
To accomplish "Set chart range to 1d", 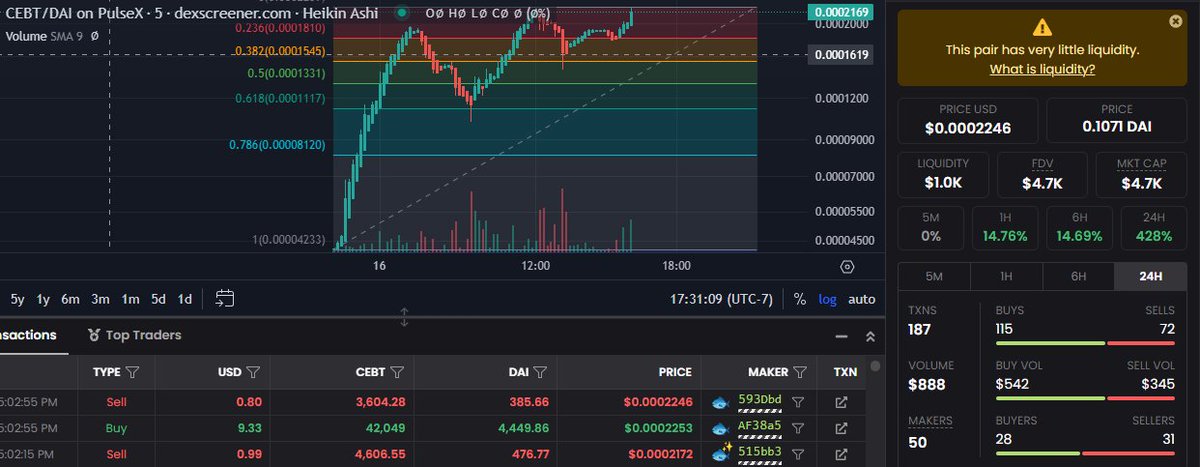I will coord(184,298).
